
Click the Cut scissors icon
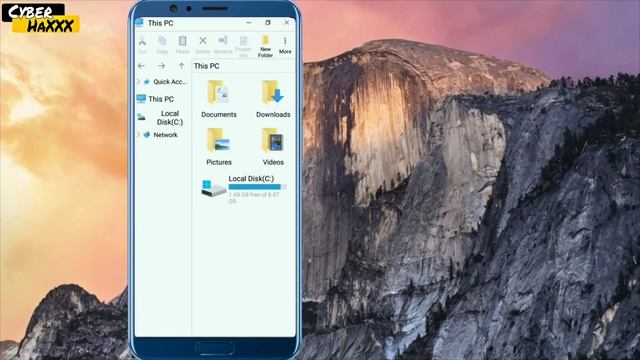(142, 41)
